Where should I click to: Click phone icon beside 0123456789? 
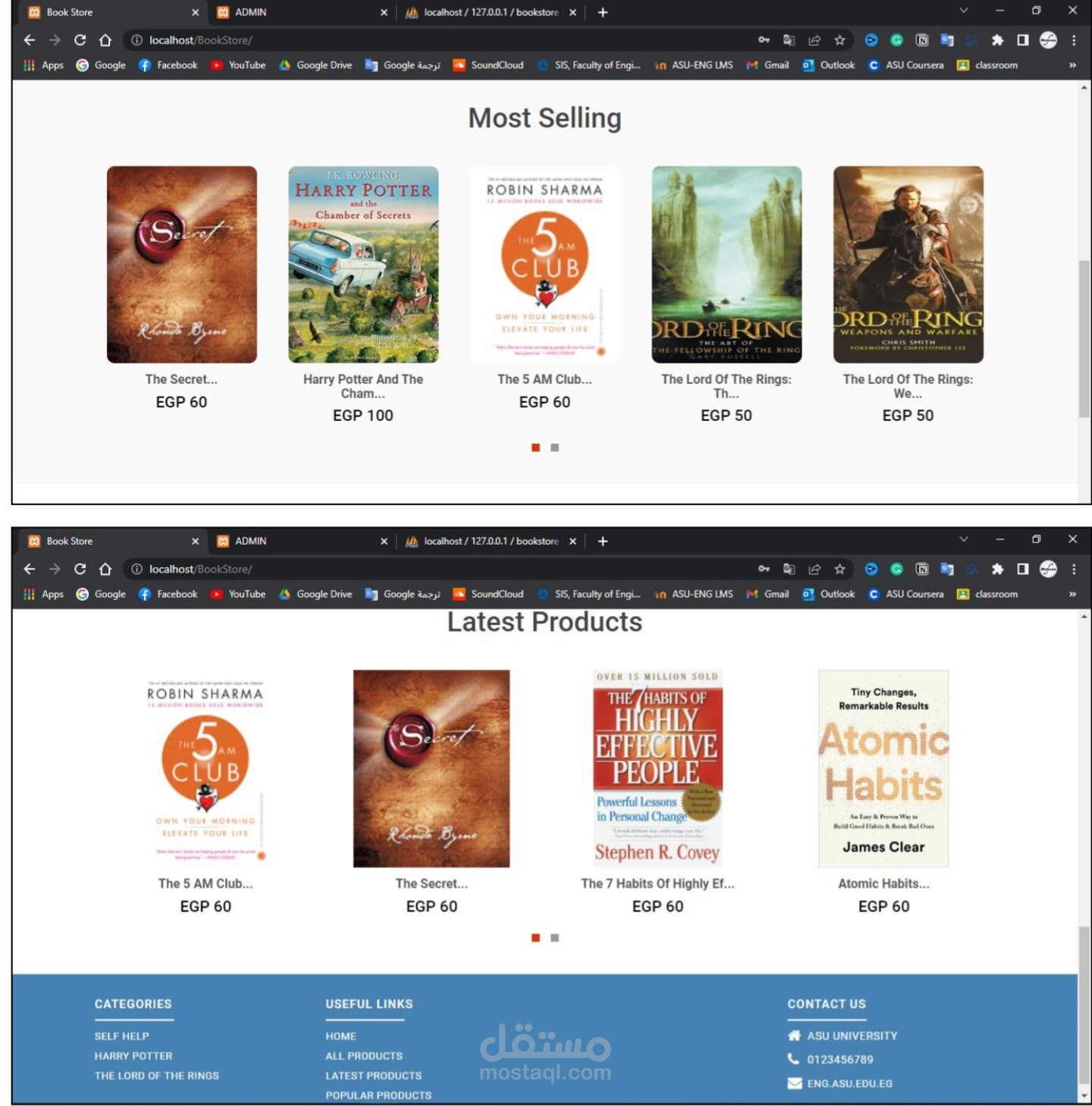(793, 1059)
